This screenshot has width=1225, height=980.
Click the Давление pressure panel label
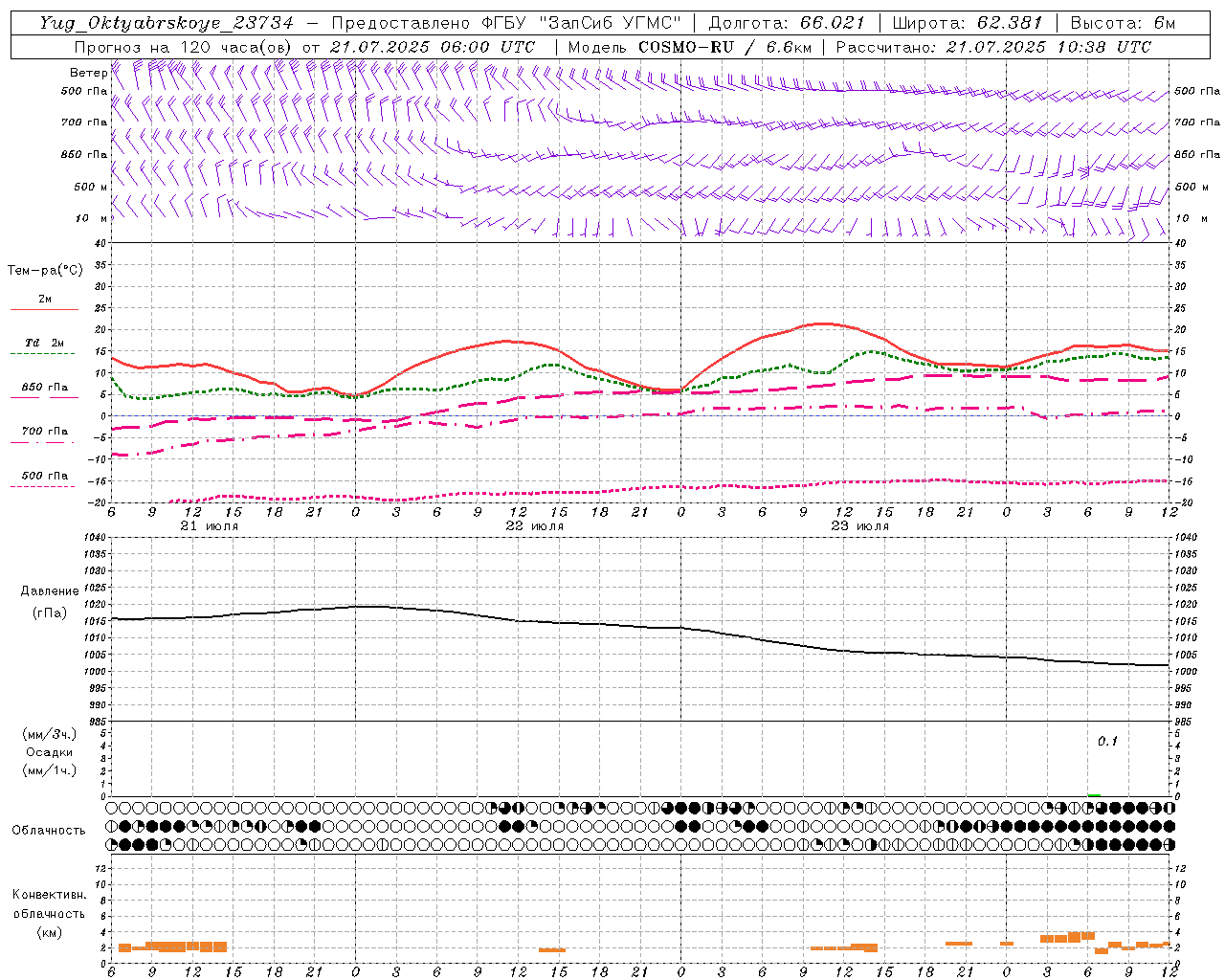(x=50, y=591)
